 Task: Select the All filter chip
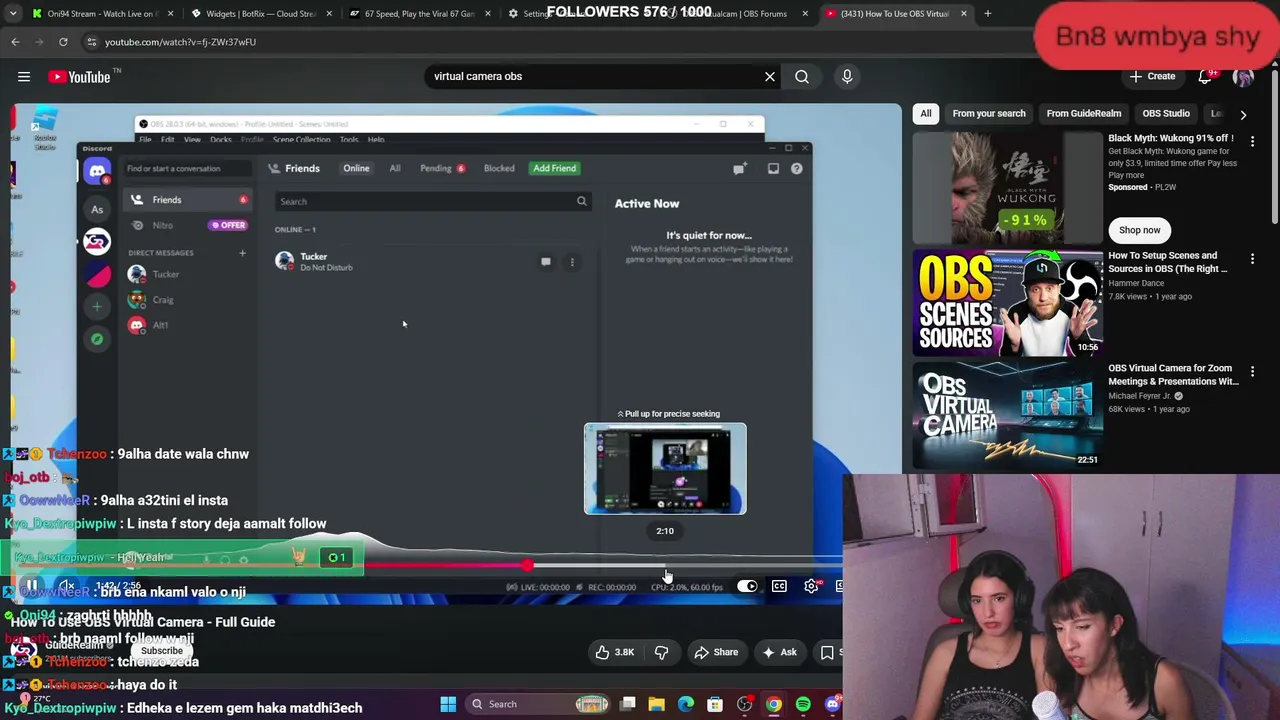[x=926, y=114]
